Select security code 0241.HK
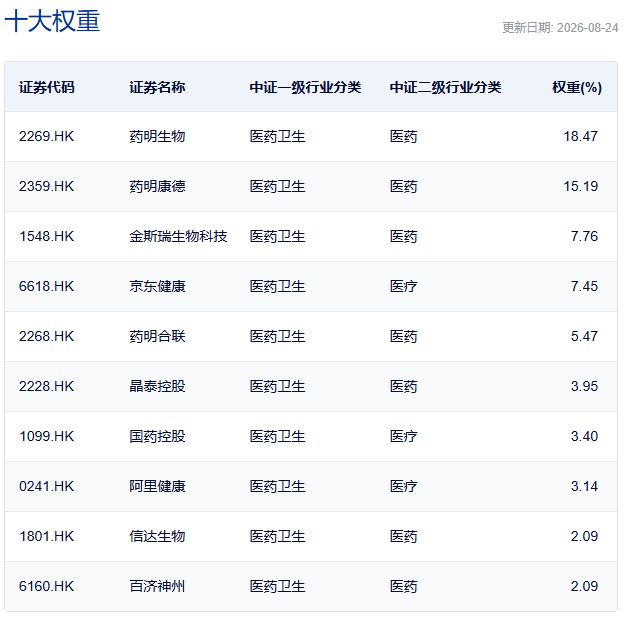Viewport: 624px width, 617px height. pyautogui.click(x=47, y=486)
